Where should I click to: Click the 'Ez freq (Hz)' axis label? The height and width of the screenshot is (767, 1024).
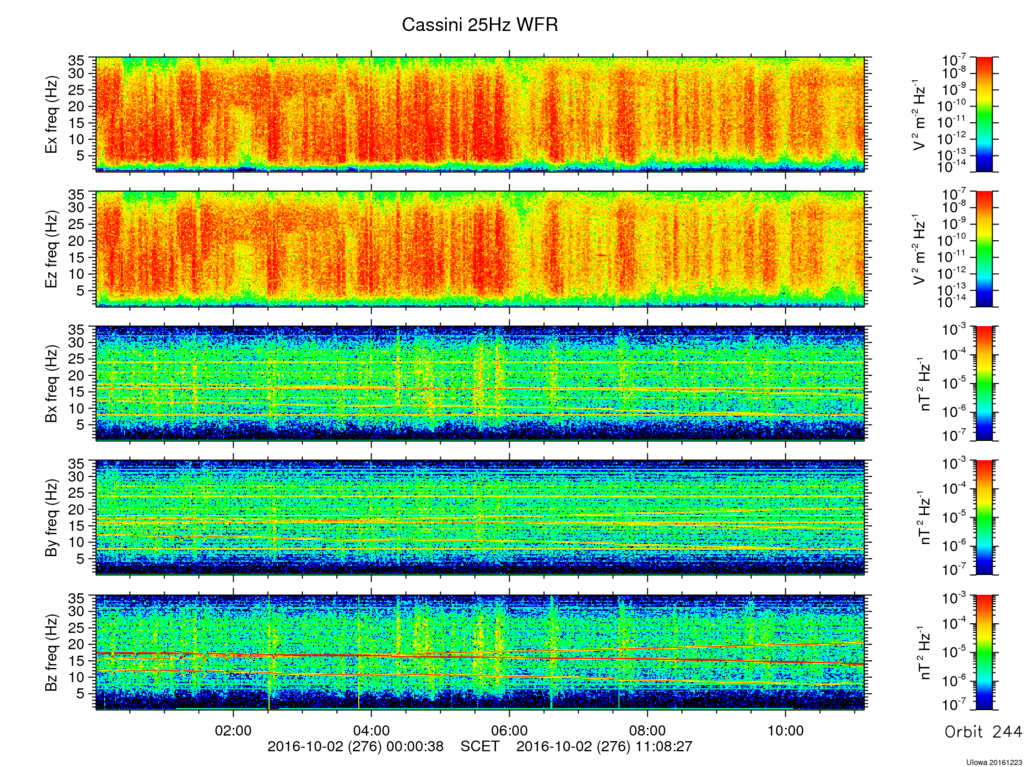[52, 249]
